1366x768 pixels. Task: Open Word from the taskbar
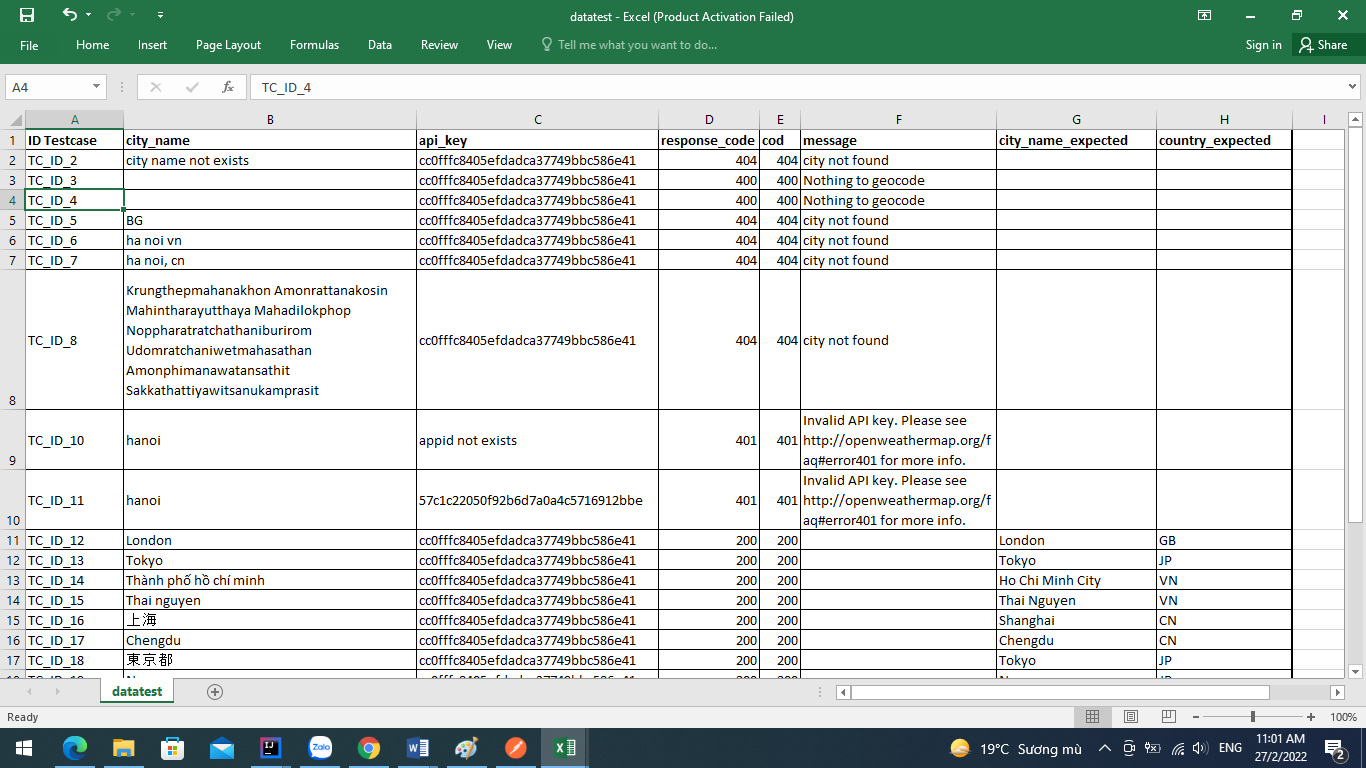coord(418,748)
